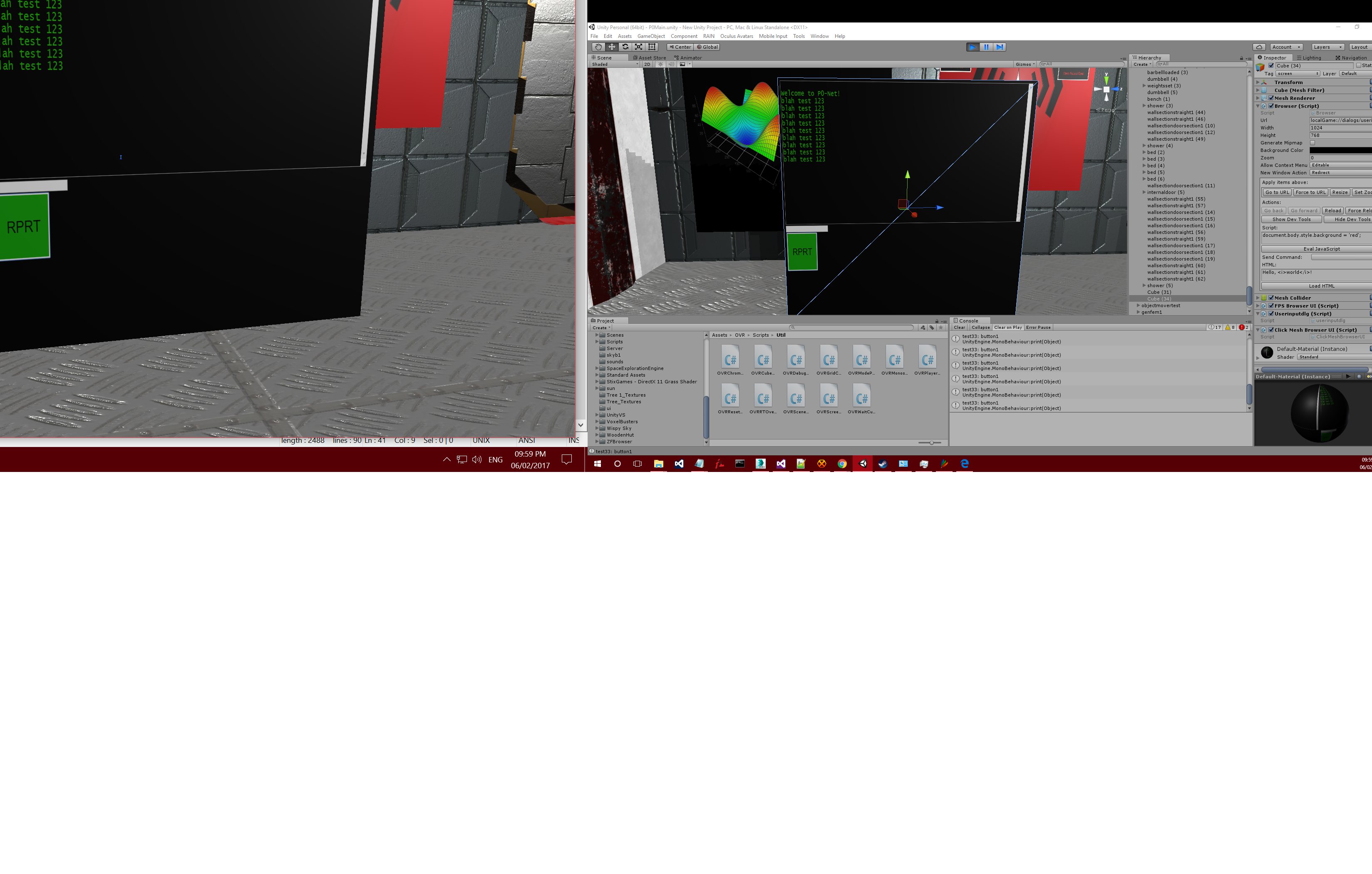Viewport: 1372px width, 874px height.
Task: Click the Step frame button
Action: (x=1000, y=47)
